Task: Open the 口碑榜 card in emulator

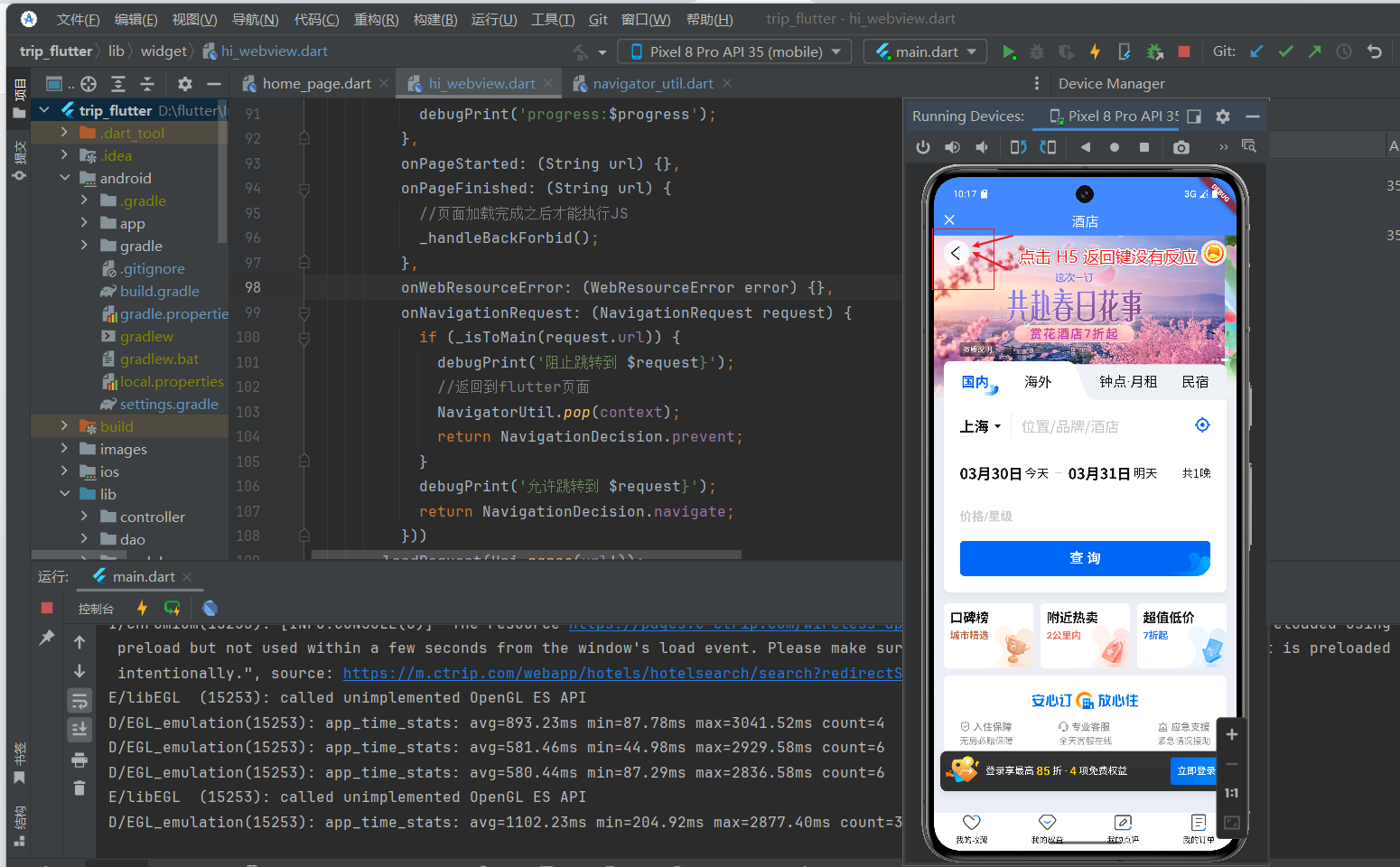Action: 988,636
